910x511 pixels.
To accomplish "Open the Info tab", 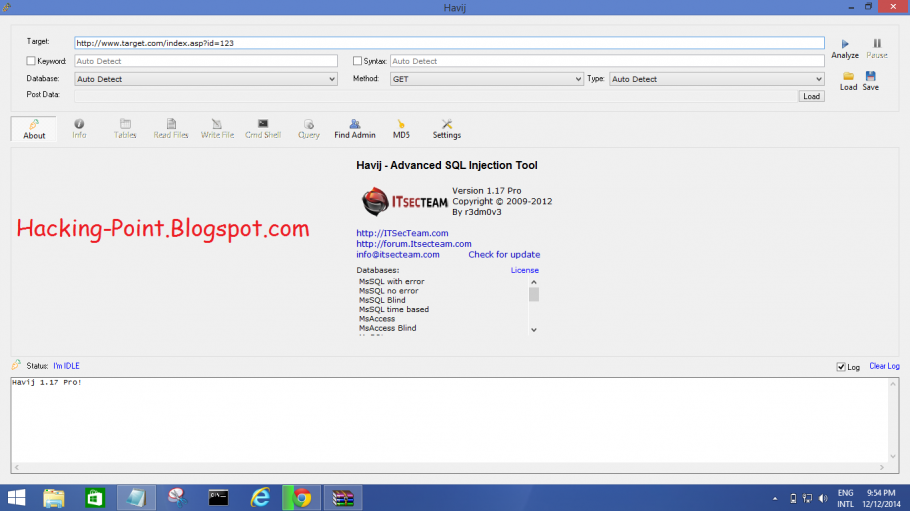I will (x=79, y=129).
